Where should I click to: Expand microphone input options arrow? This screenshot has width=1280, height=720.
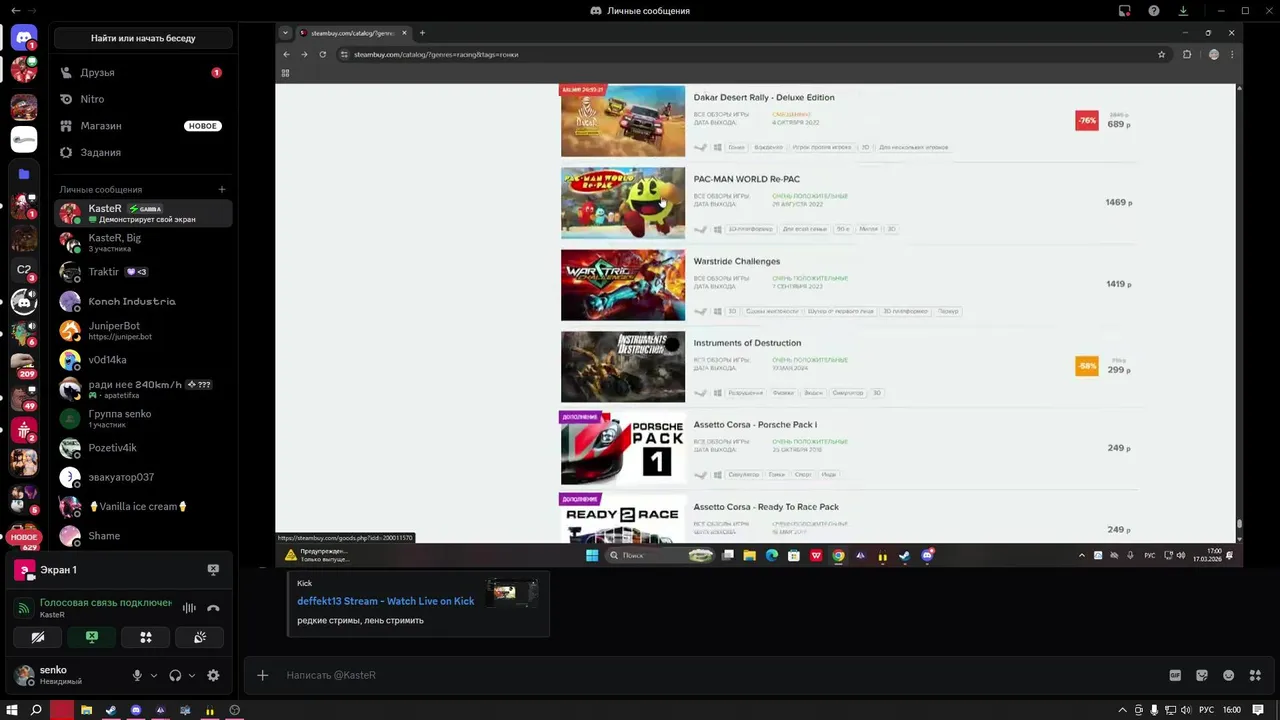(x=153, y=675)
